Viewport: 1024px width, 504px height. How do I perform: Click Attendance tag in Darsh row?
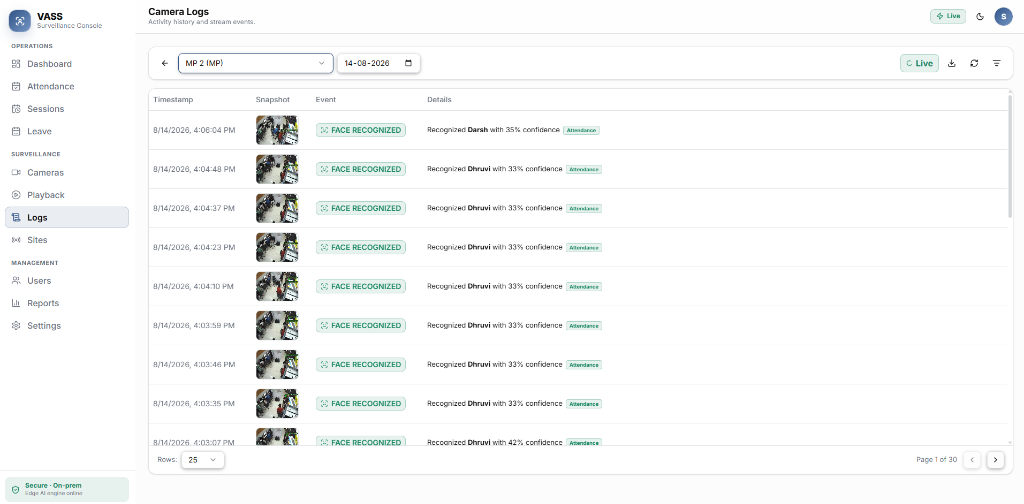coord(581,131)
